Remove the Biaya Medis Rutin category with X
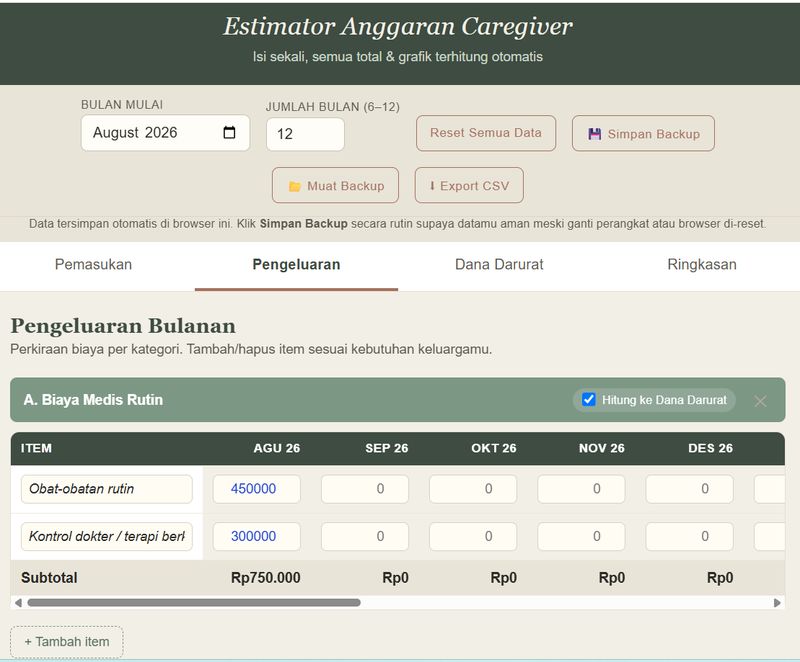Image resolution: width=800 pixels, height=662 pixels. point(760,401)
